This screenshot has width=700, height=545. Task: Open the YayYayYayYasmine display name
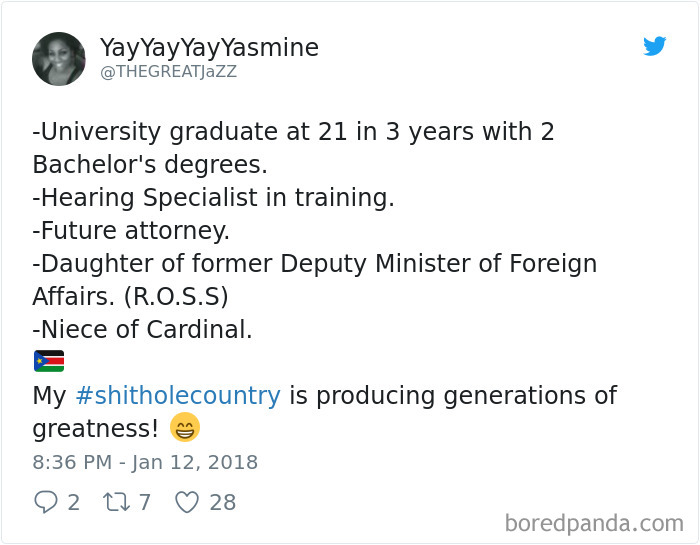pos(209,47)
